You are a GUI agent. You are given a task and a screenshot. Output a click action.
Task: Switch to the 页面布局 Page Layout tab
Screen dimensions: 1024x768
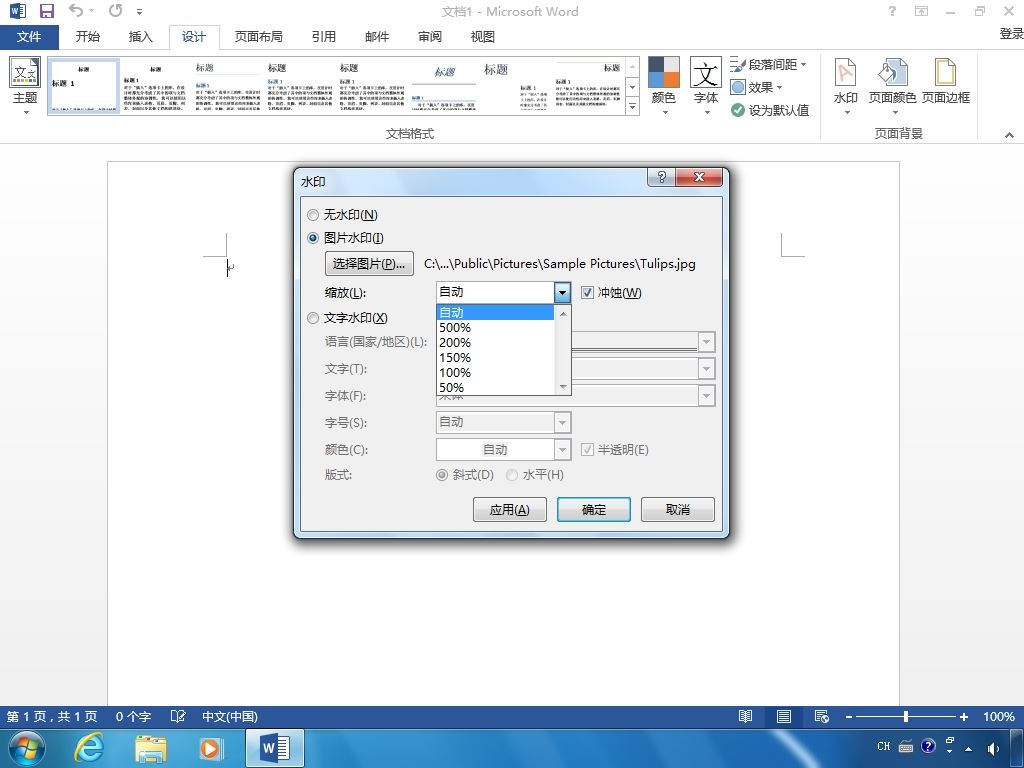point(259,37)
